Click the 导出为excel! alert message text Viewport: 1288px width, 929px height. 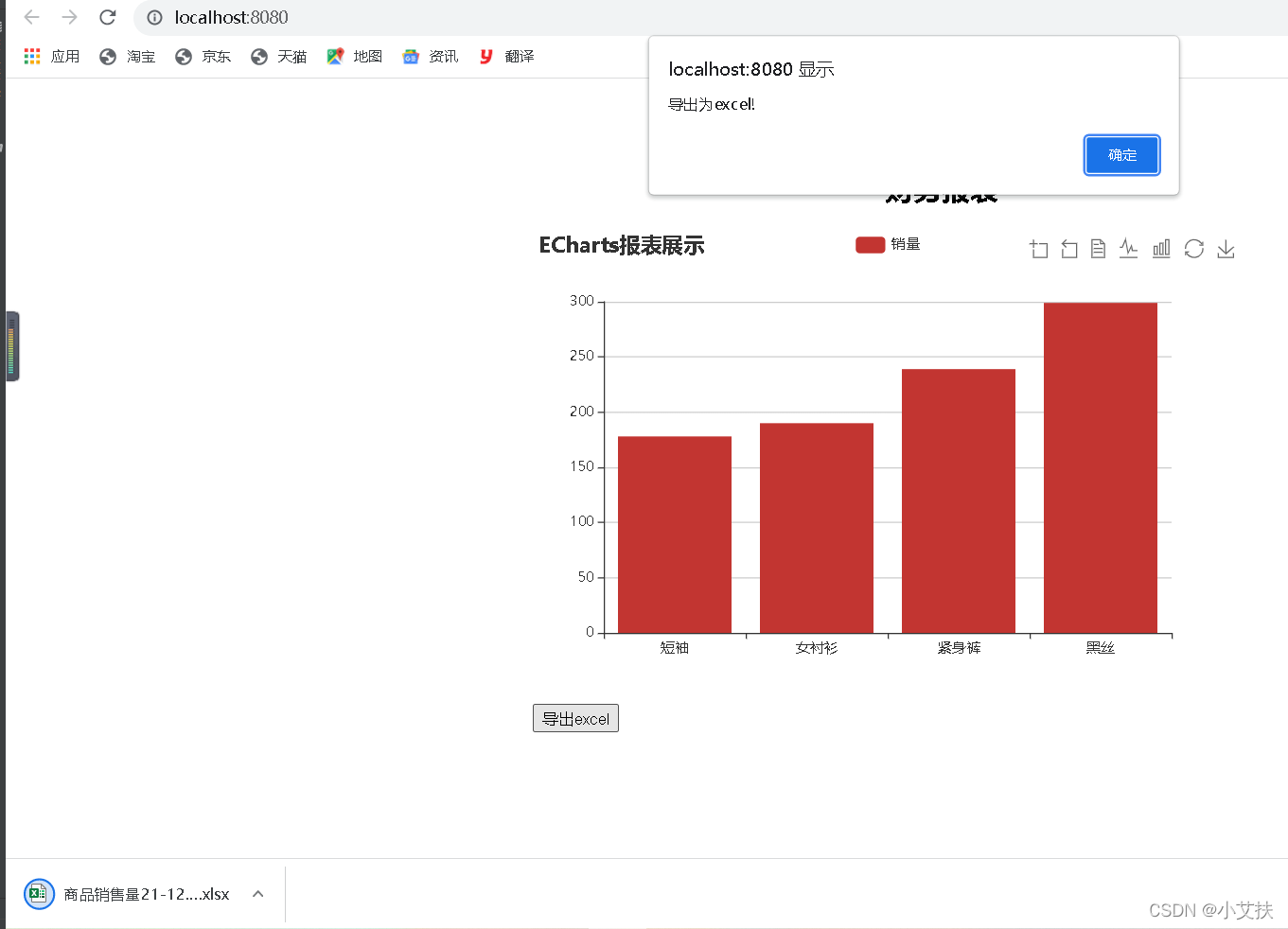712,104
